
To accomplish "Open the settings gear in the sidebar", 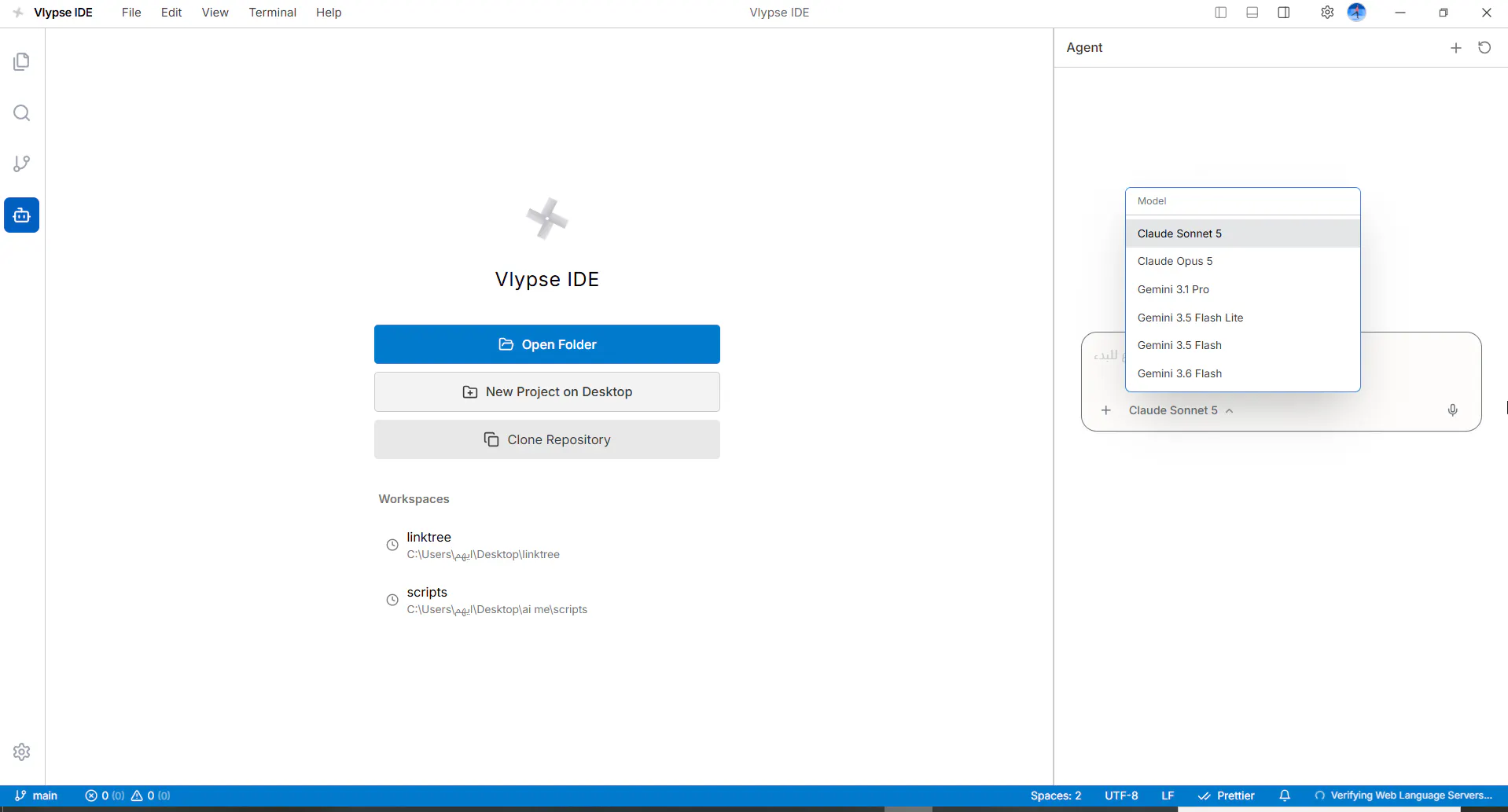I will [22, 752].
